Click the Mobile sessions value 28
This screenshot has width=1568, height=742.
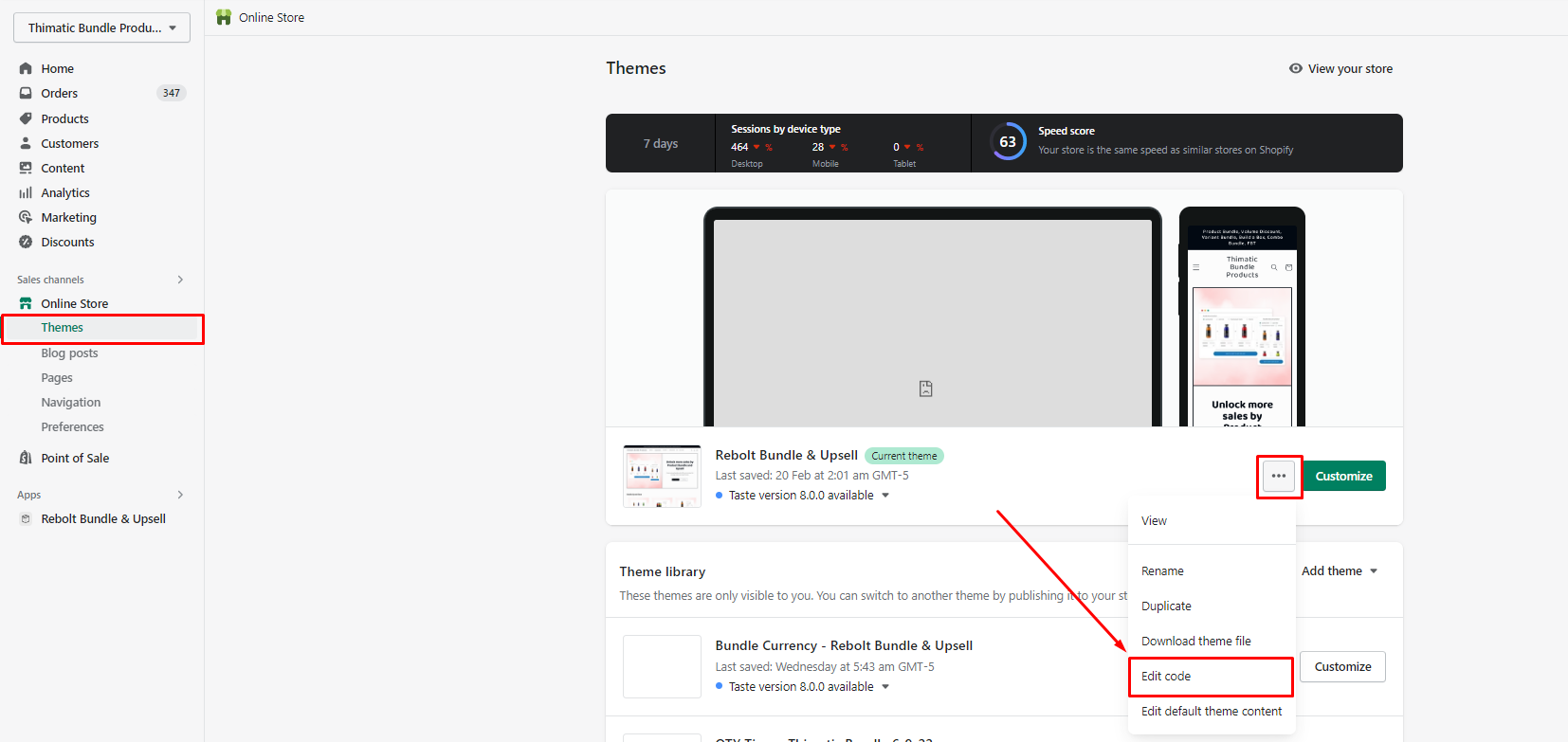(x=818, y=147)
